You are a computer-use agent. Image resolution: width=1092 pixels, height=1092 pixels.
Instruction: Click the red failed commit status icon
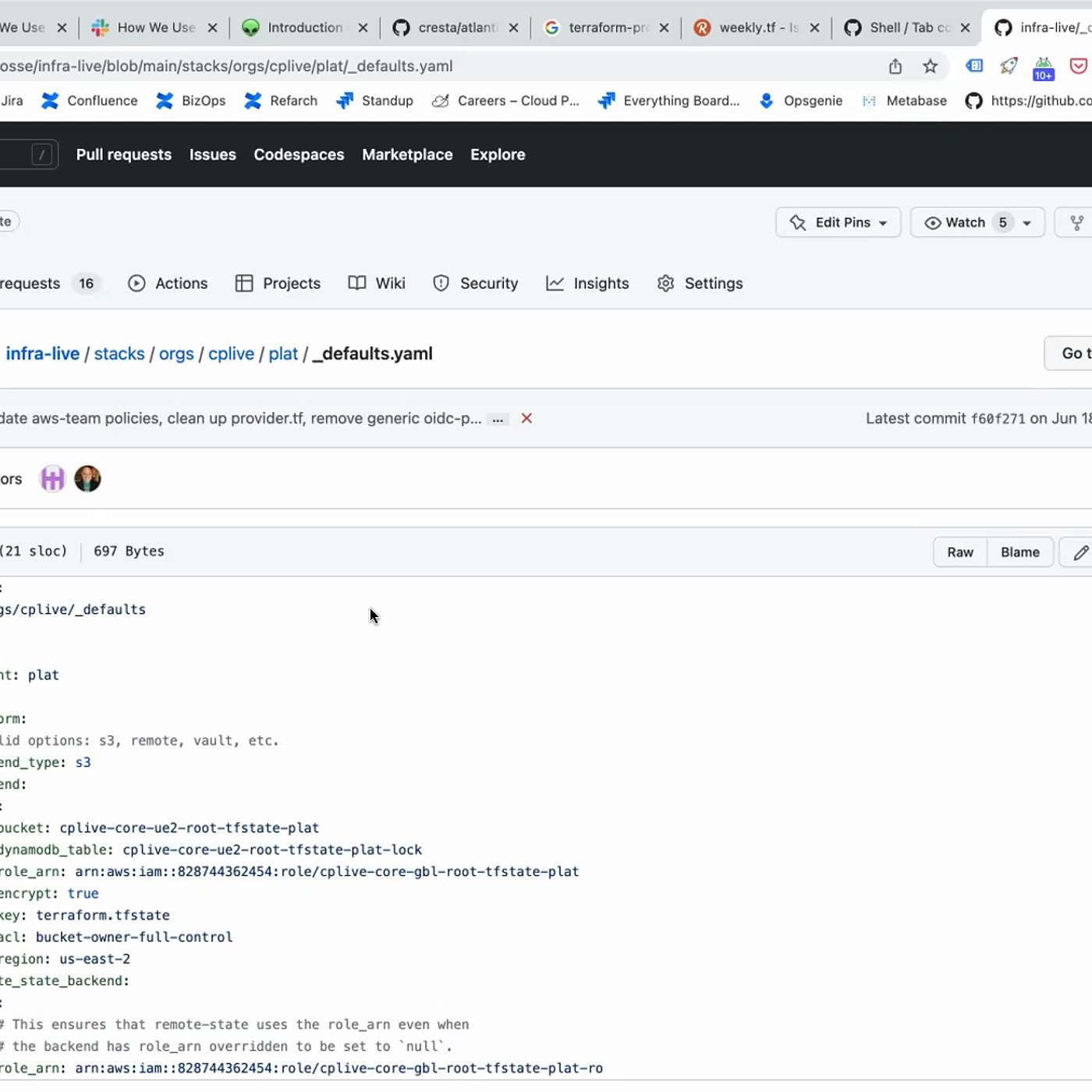[526, 419]
